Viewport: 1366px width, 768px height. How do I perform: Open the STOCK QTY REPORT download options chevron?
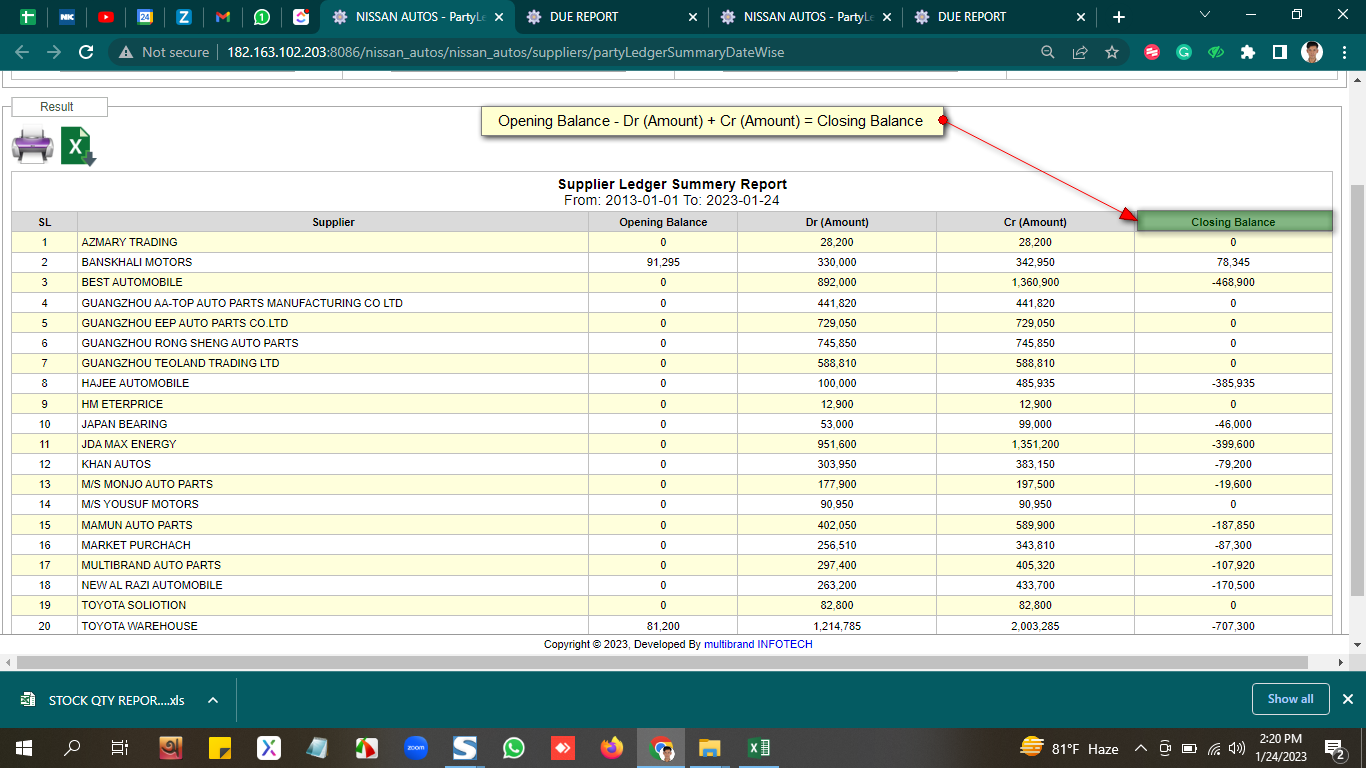click(213, 700)
